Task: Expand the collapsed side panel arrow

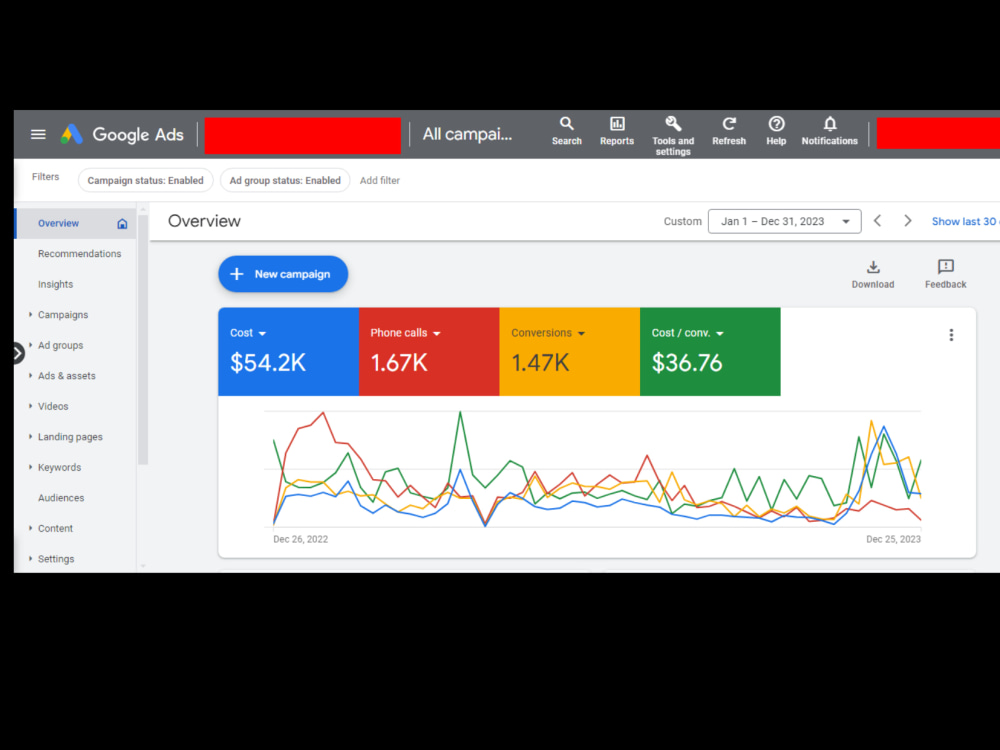Action: pos(18,353)
